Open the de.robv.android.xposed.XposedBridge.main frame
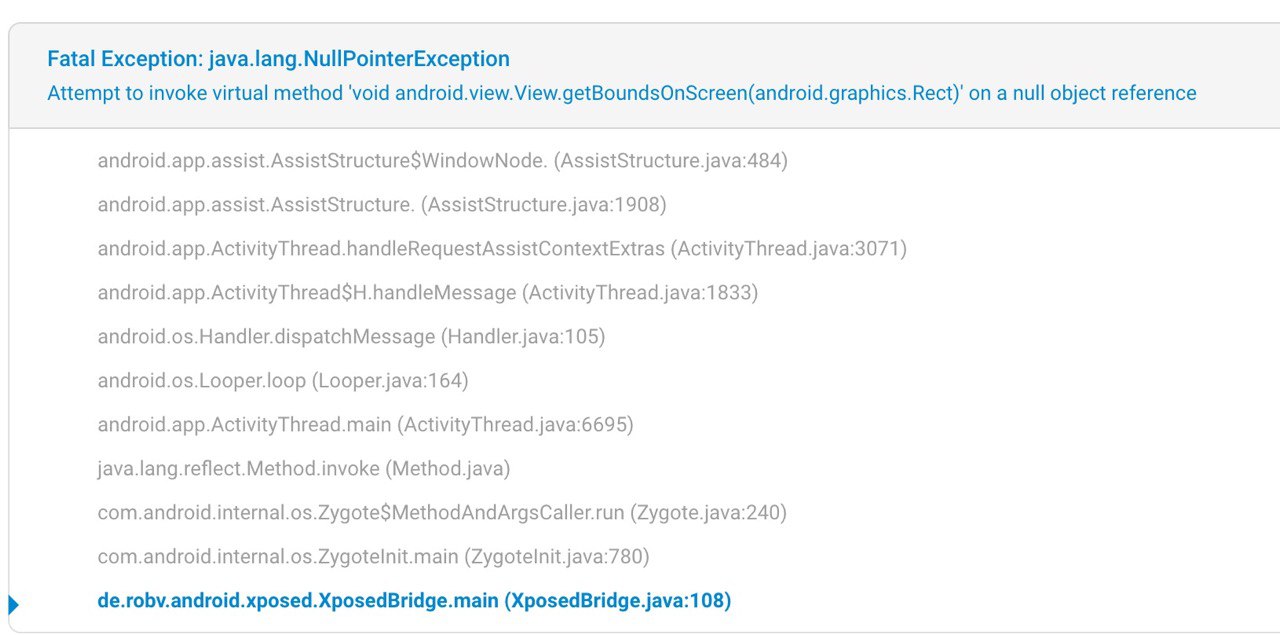 [x=414, y=601]
